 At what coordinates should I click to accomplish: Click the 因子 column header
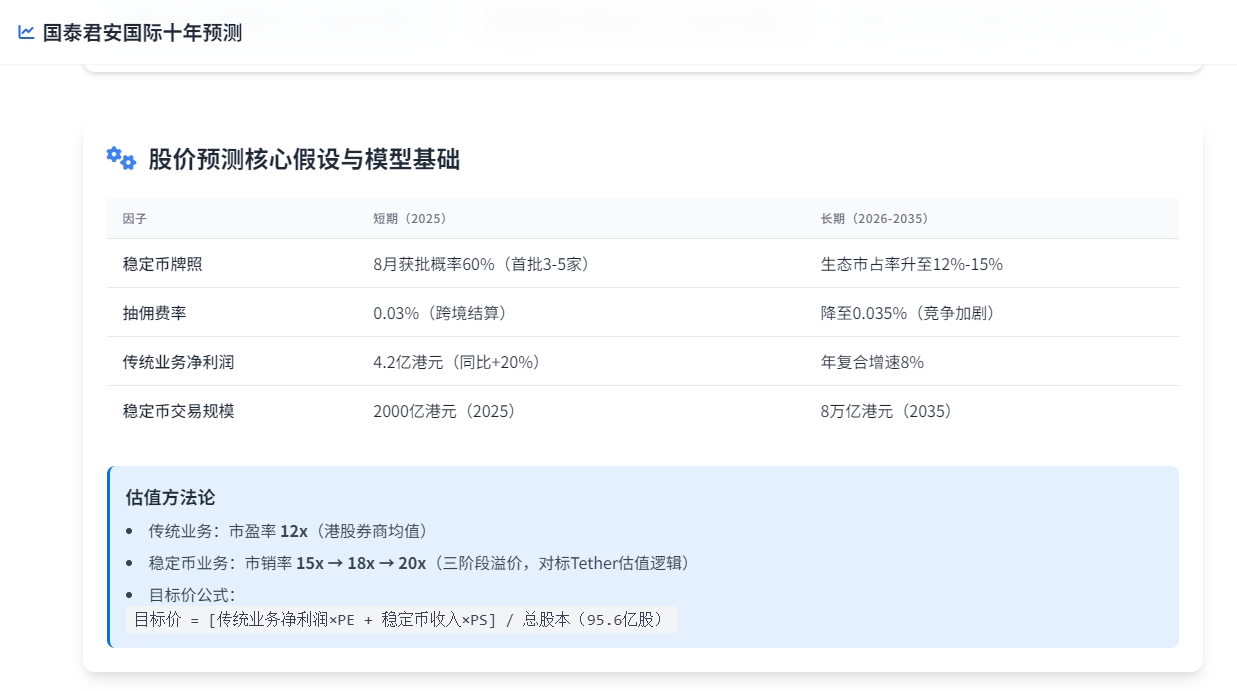click(135, 219)
